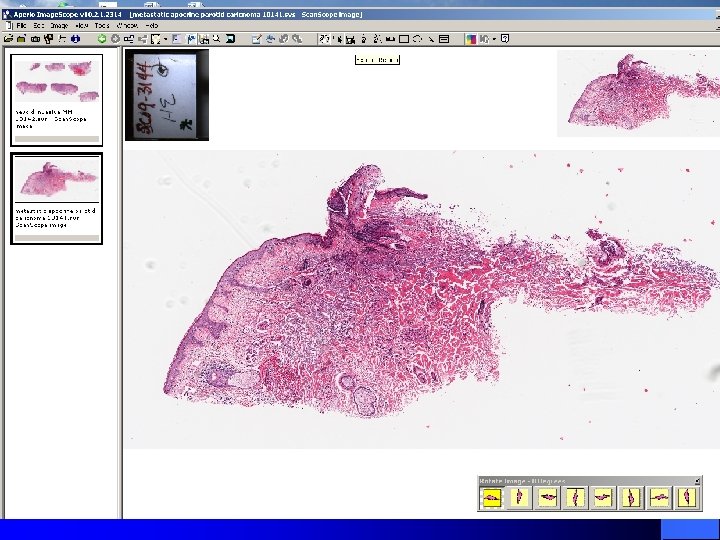Expand the small arrow beside the magnifier-window icon

point(166,39)
